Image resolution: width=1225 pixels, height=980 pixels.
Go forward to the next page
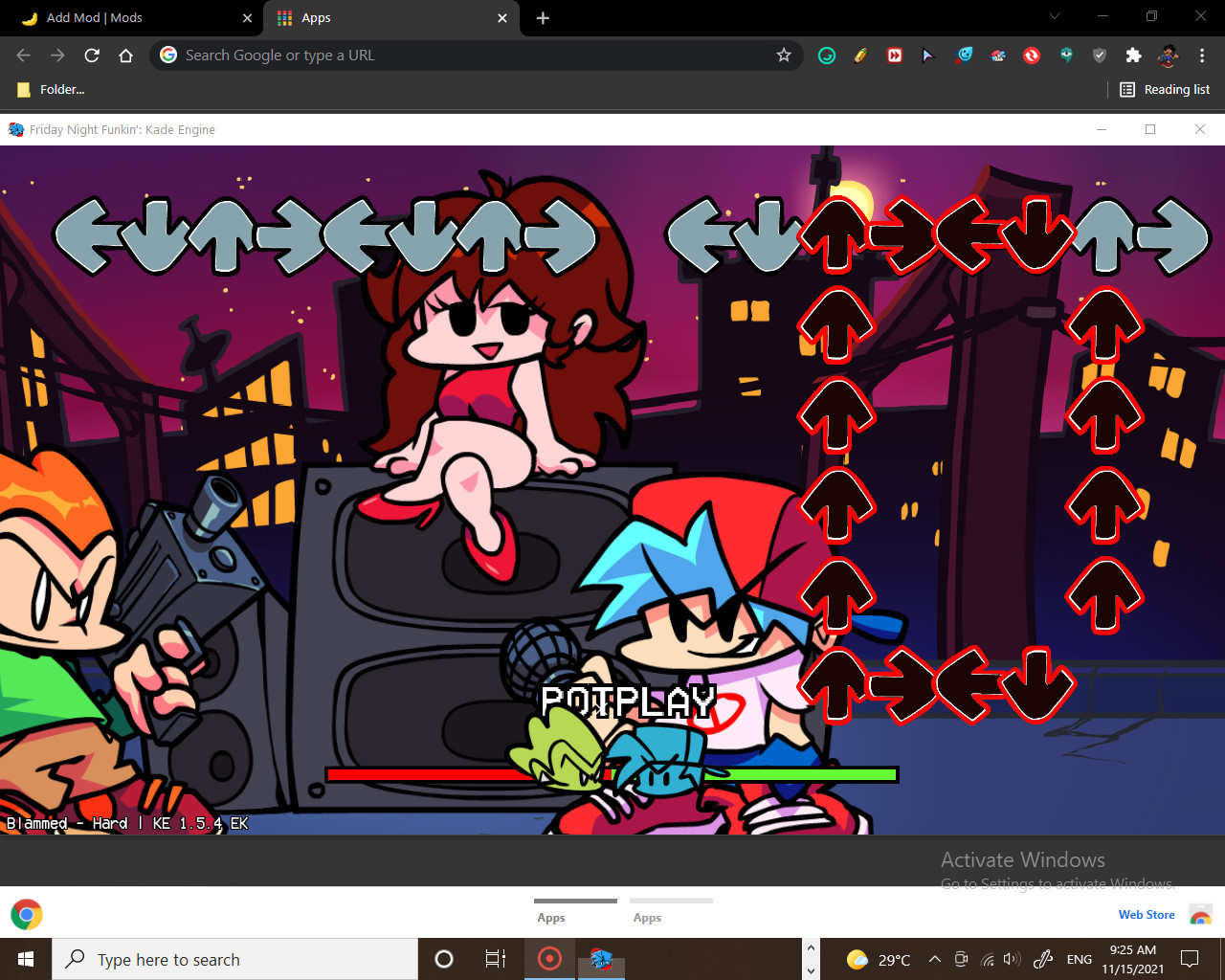click(57, 56)
